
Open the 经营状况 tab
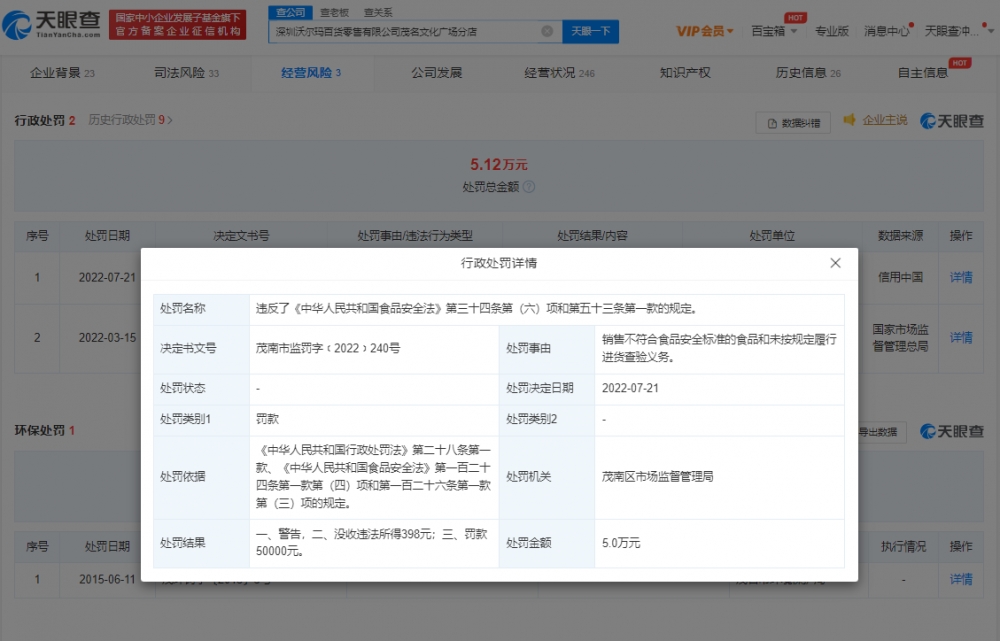[x=559, y=73]
